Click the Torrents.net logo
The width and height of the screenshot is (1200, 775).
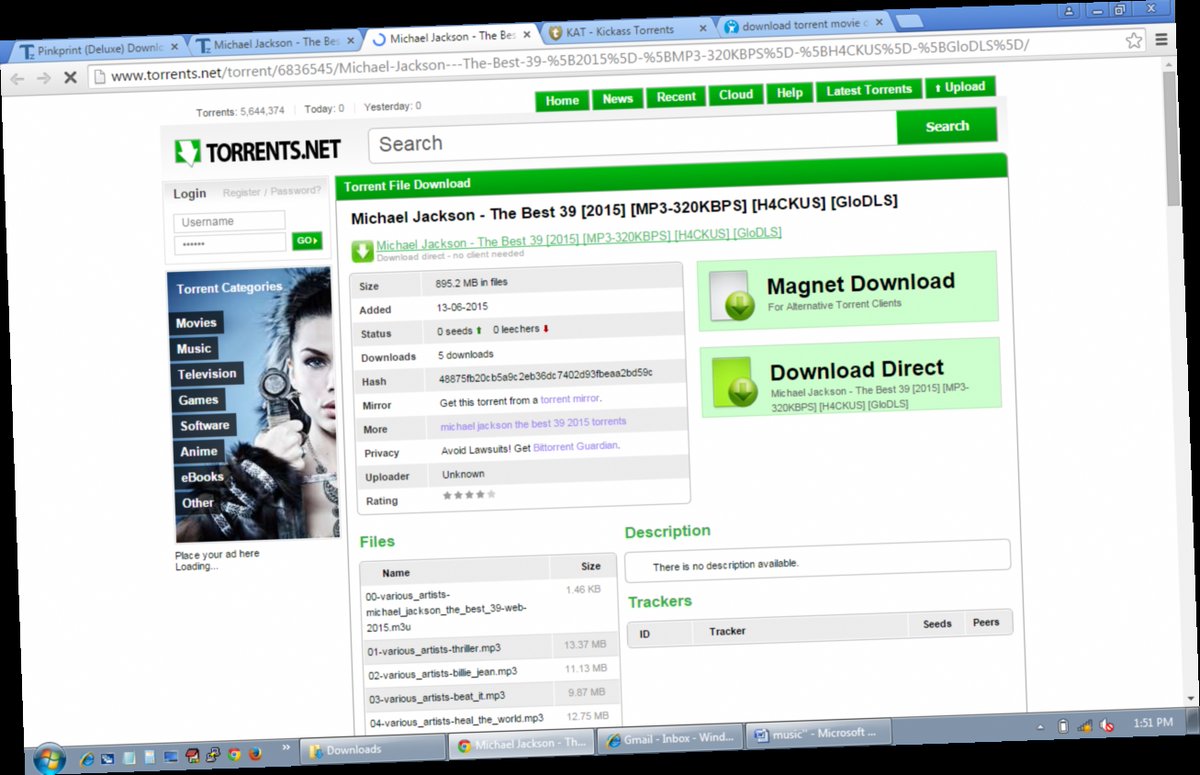click(258, 151)
